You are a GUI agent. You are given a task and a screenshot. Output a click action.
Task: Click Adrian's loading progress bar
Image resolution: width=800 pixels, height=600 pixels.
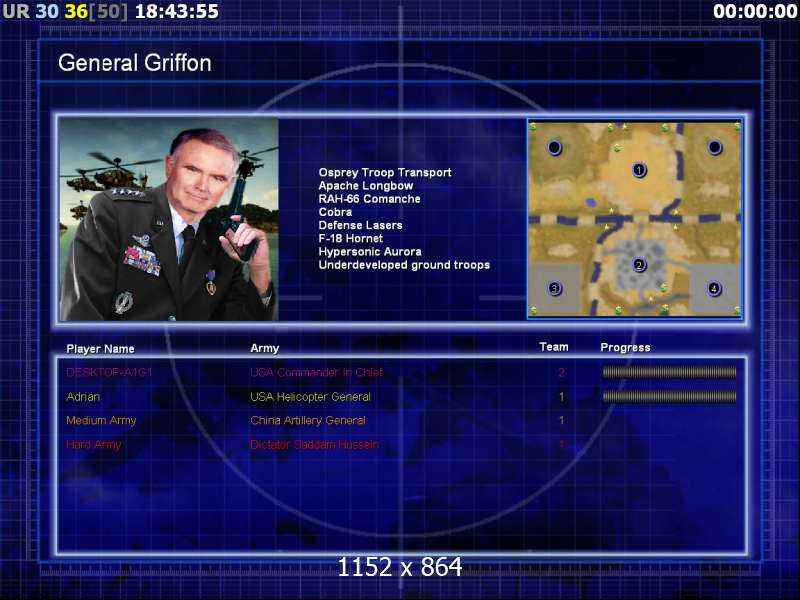coord(669,396)
